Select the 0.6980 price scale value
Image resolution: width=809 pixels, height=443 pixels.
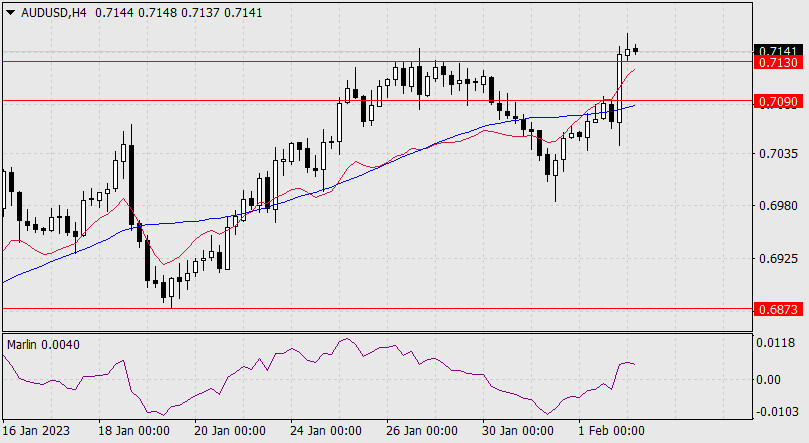pyautogui.click(x=778, y=206)
